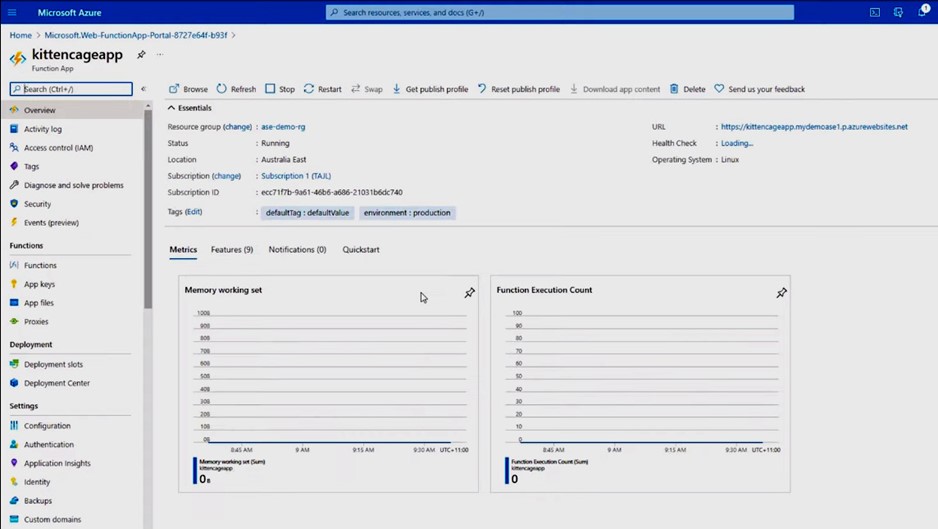Click the Microsoft Azure logo text
Viewport: 938px width, 529px height.
69,13
